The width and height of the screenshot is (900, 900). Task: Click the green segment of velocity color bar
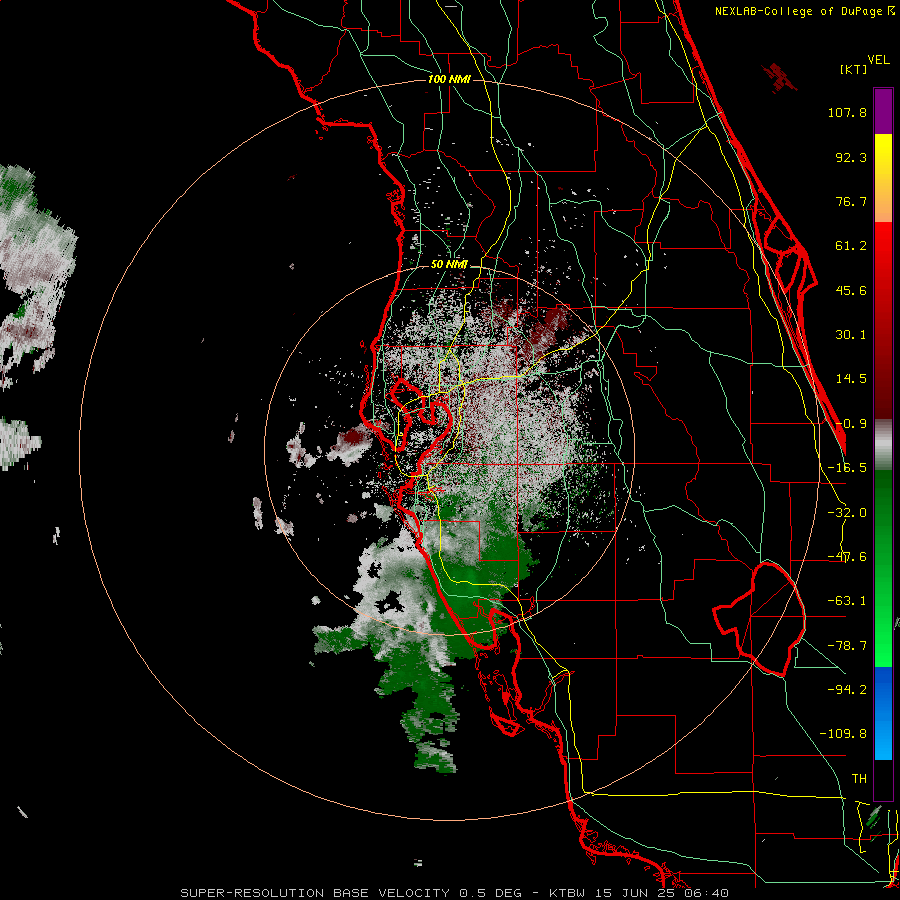click(x=883, y=568)
